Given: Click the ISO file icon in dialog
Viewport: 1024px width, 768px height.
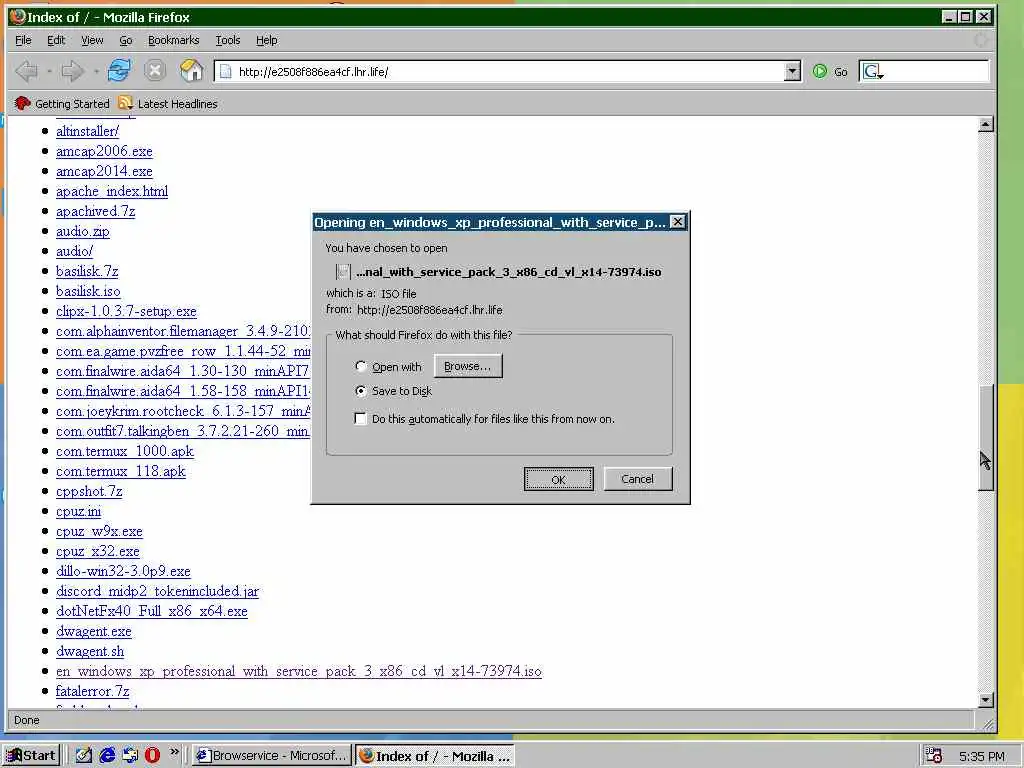Looking at the screenshot, I should 344,272.
